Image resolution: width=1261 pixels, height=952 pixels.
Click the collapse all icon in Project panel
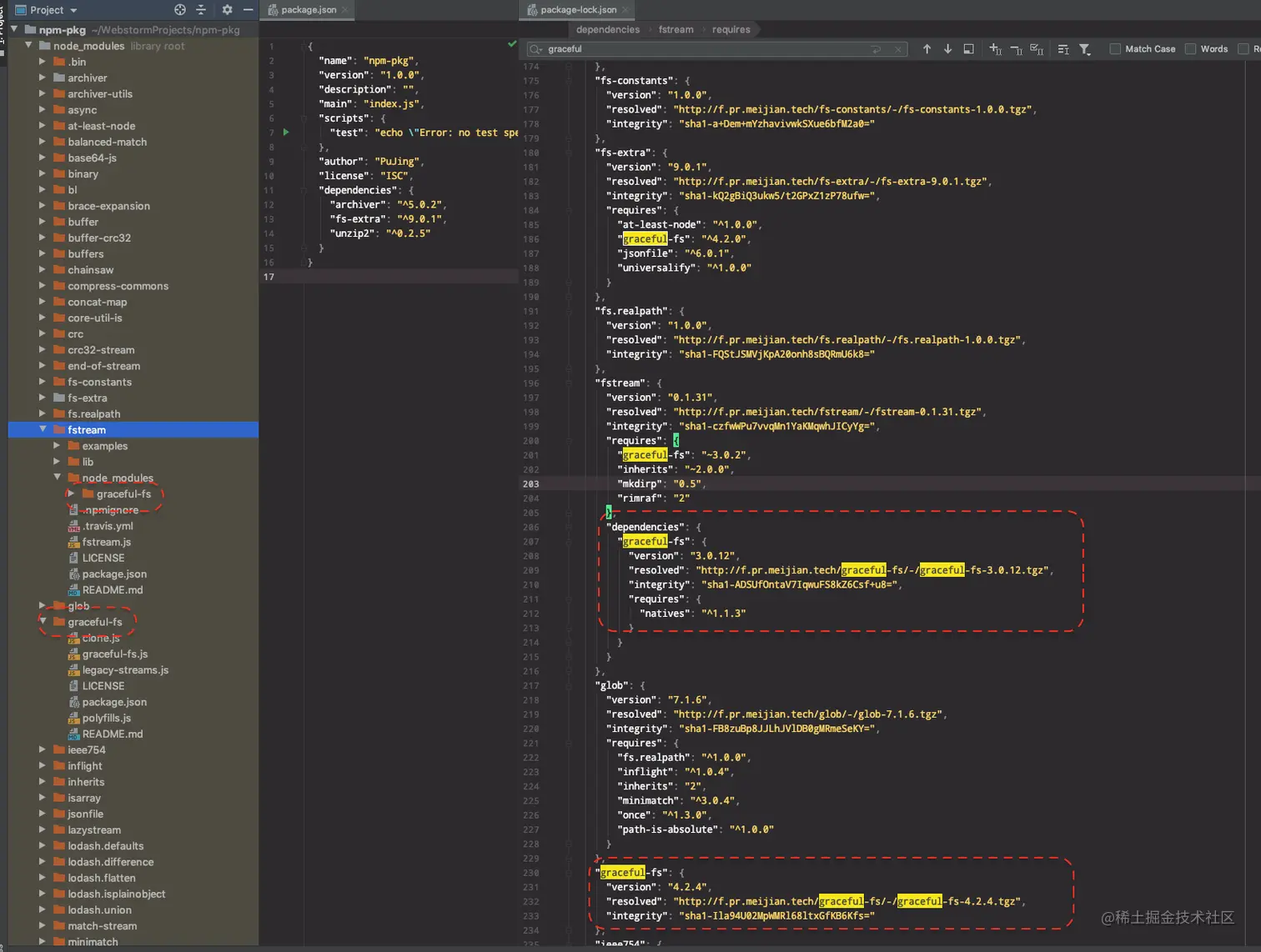tap(201, 10)
